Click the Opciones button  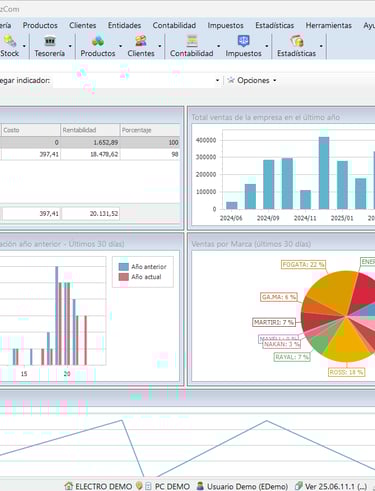(253, 80)
